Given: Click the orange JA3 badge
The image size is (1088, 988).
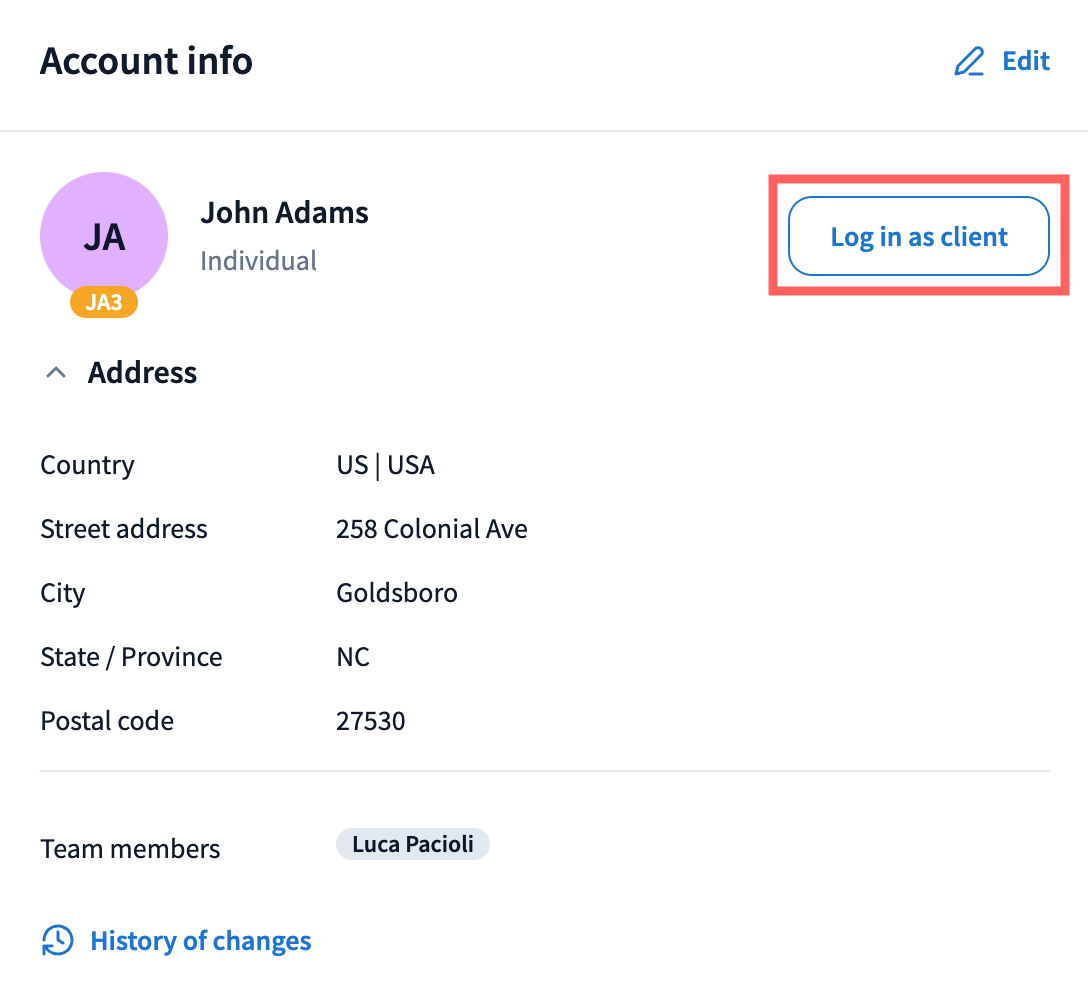Looking at the screenshot, I should (104, 302).
